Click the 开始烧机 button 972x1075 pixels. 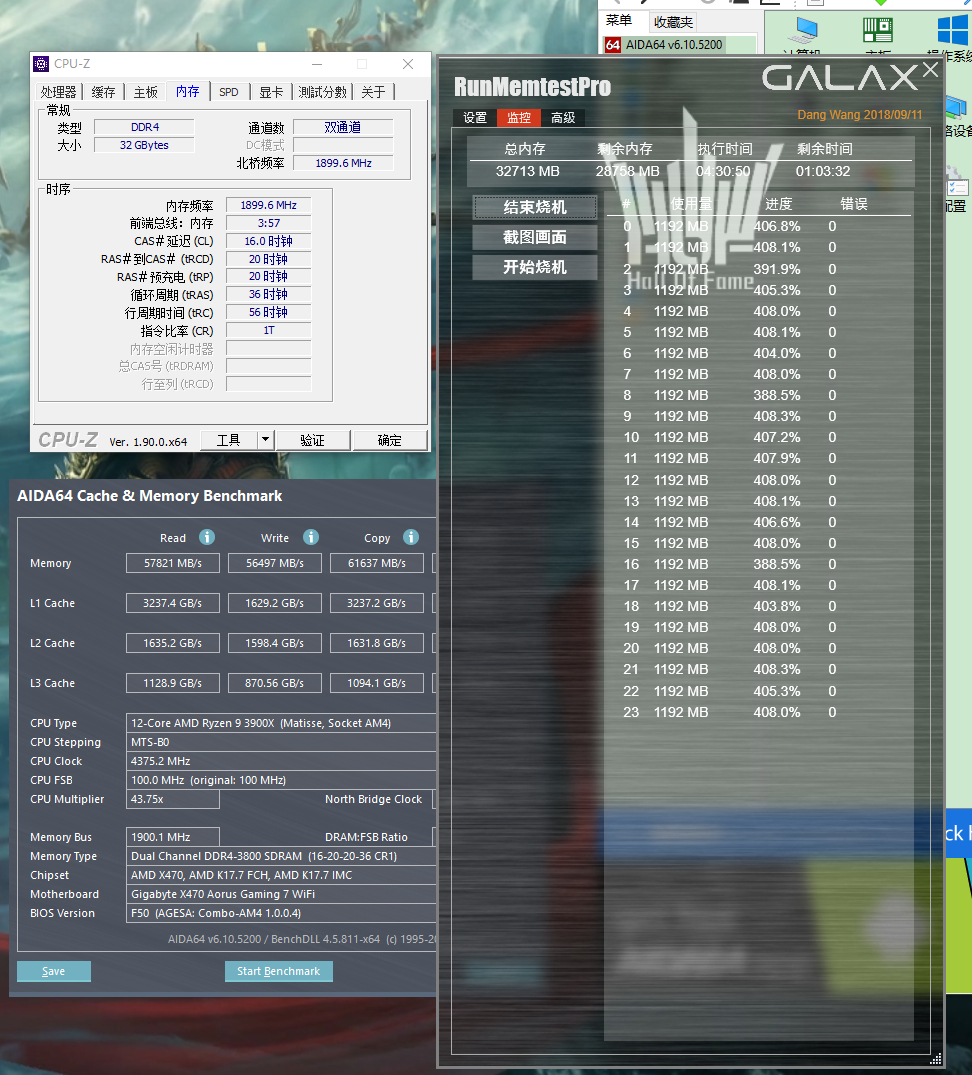click(x=535, y=267)
